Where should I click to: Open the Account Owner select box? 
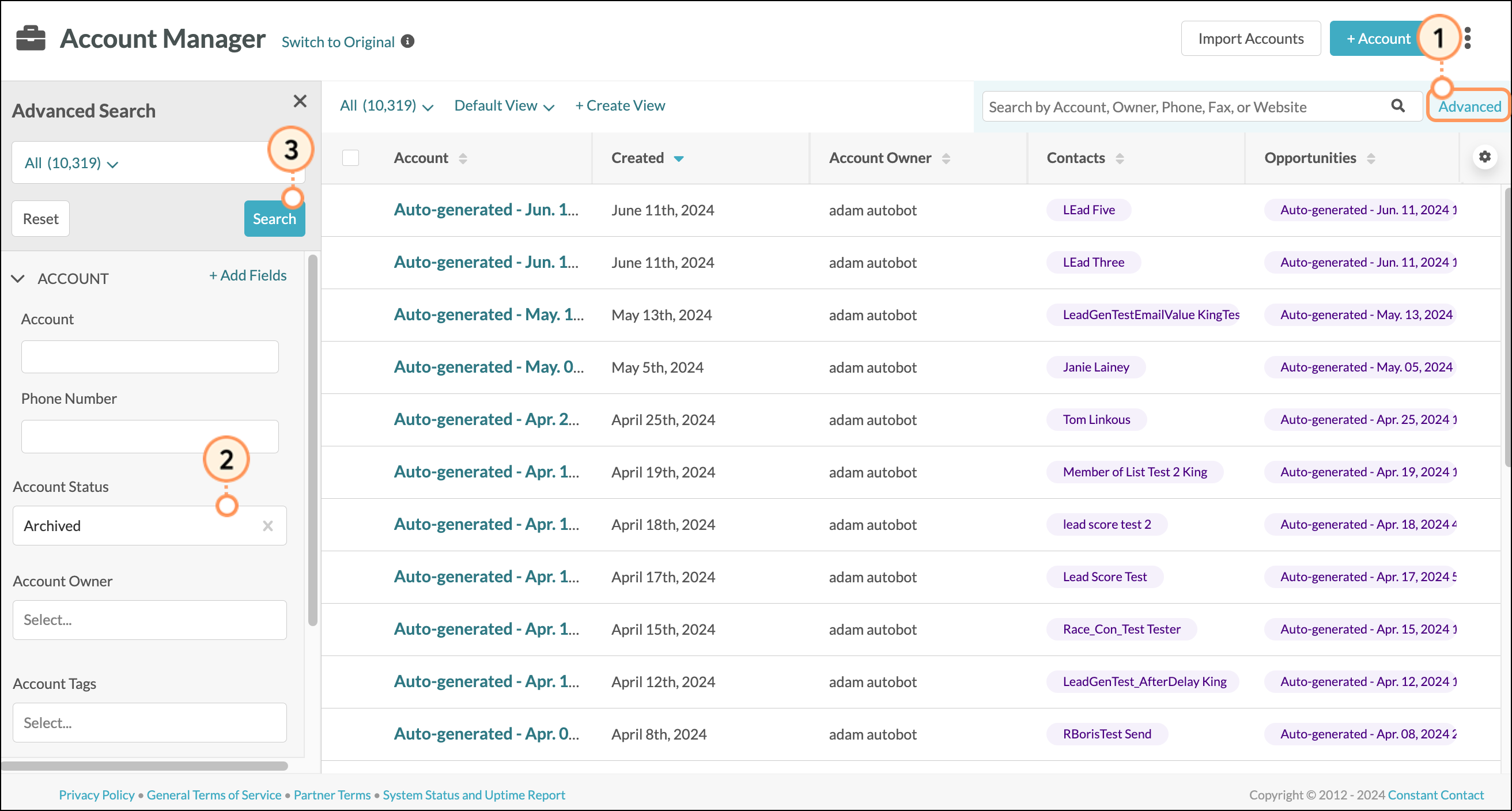coord(150,620)
